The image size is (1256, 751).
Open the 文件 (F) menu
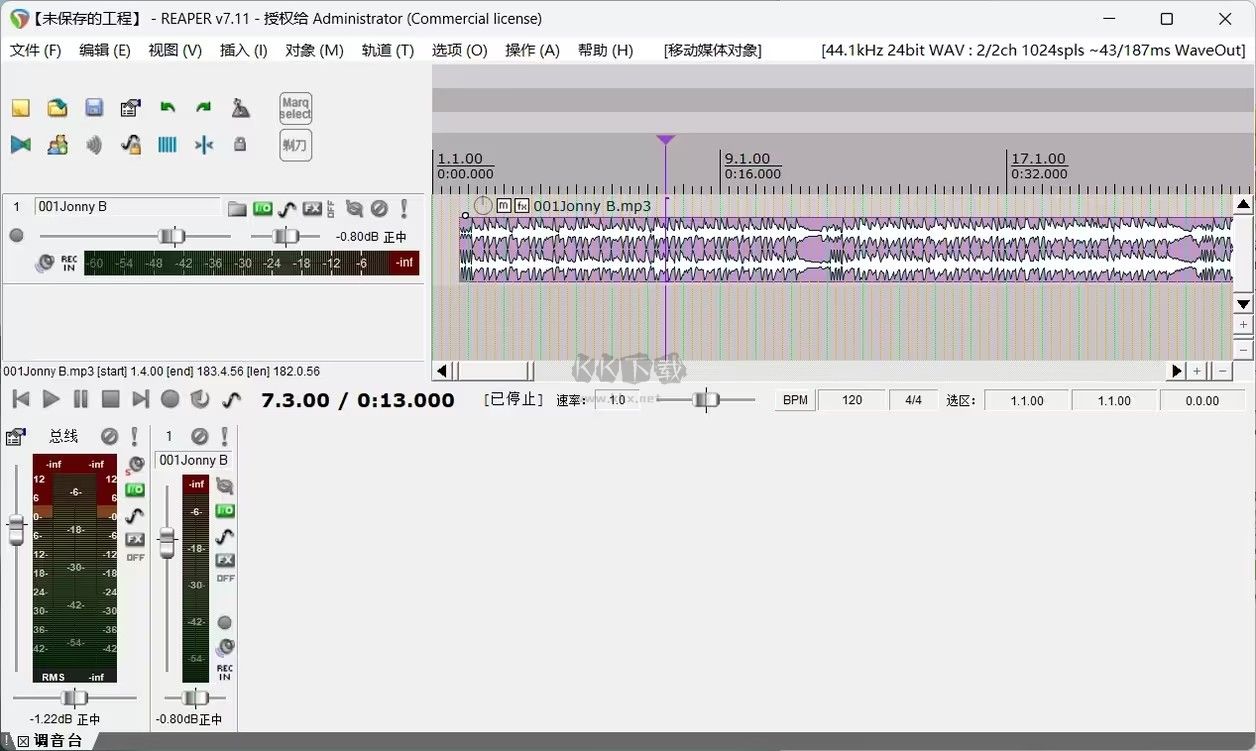35,50
